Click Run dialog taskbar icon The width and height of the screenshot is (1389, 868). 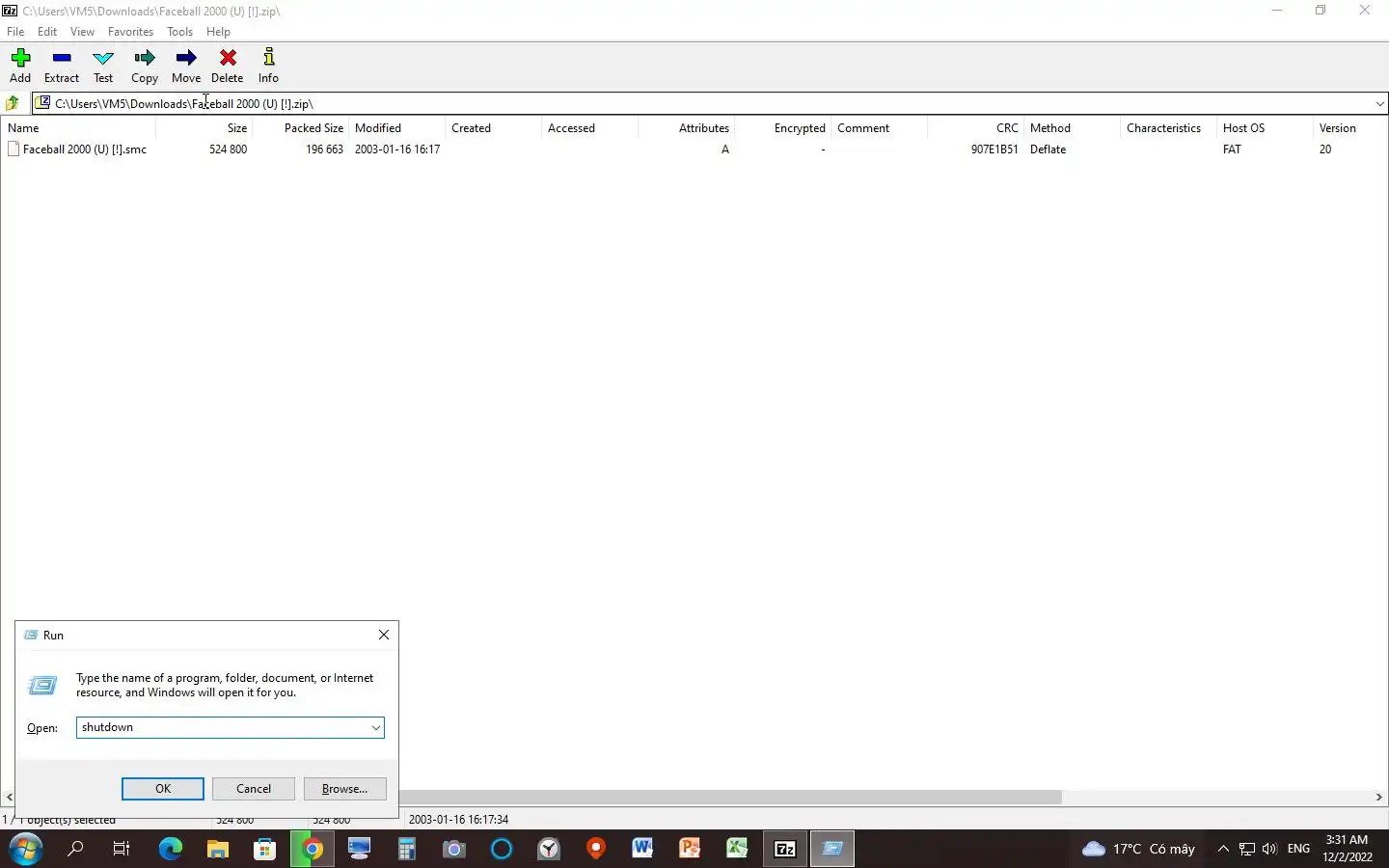click(x=832, y=849)
